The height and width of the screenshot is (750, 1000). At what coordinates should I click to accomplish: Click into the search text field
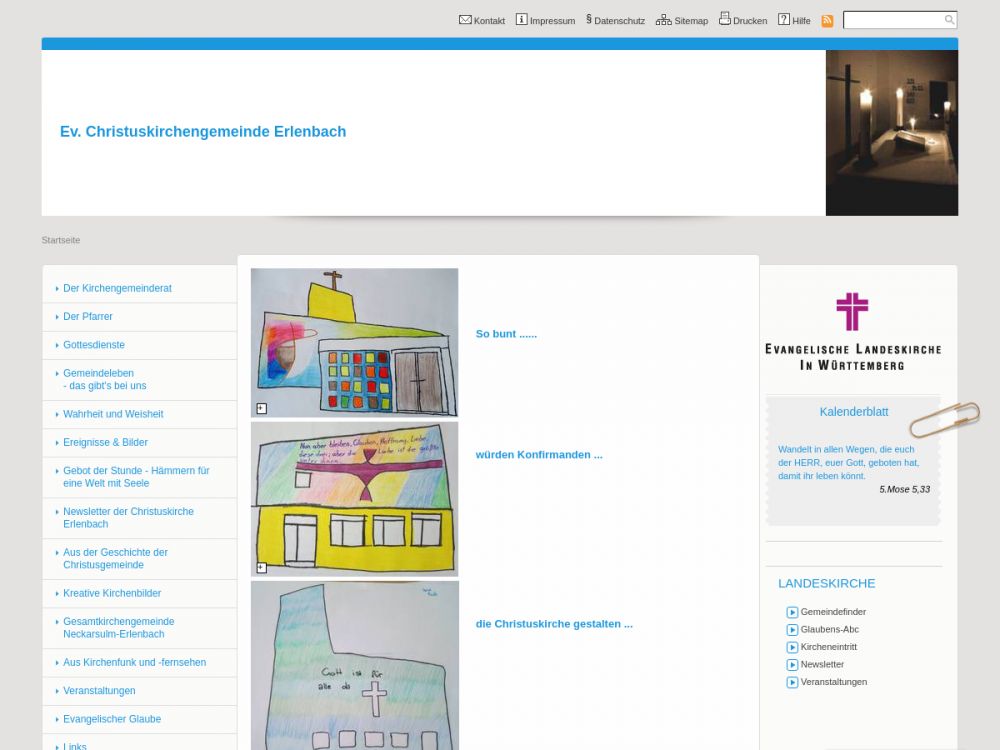point(893,20)
